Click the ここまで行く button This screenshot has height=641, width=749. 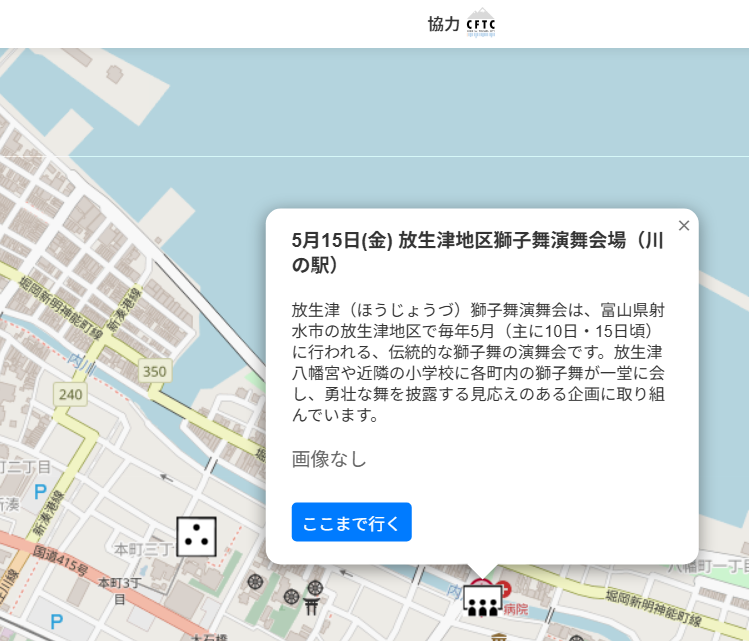[x=352, y=522]
